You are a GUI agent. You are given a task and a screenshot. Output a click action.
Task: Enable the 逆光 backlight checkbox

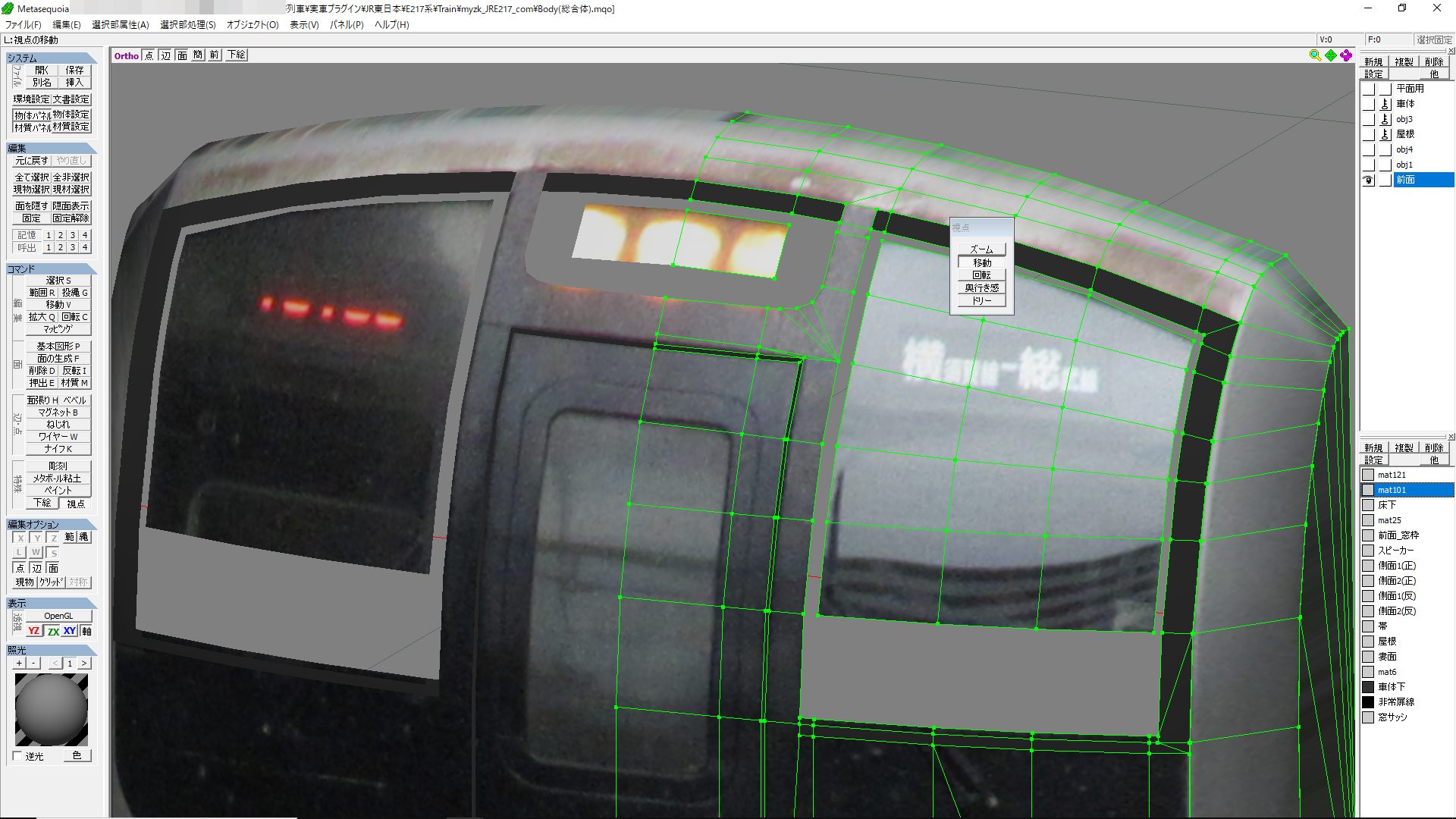tap(18, 756)
